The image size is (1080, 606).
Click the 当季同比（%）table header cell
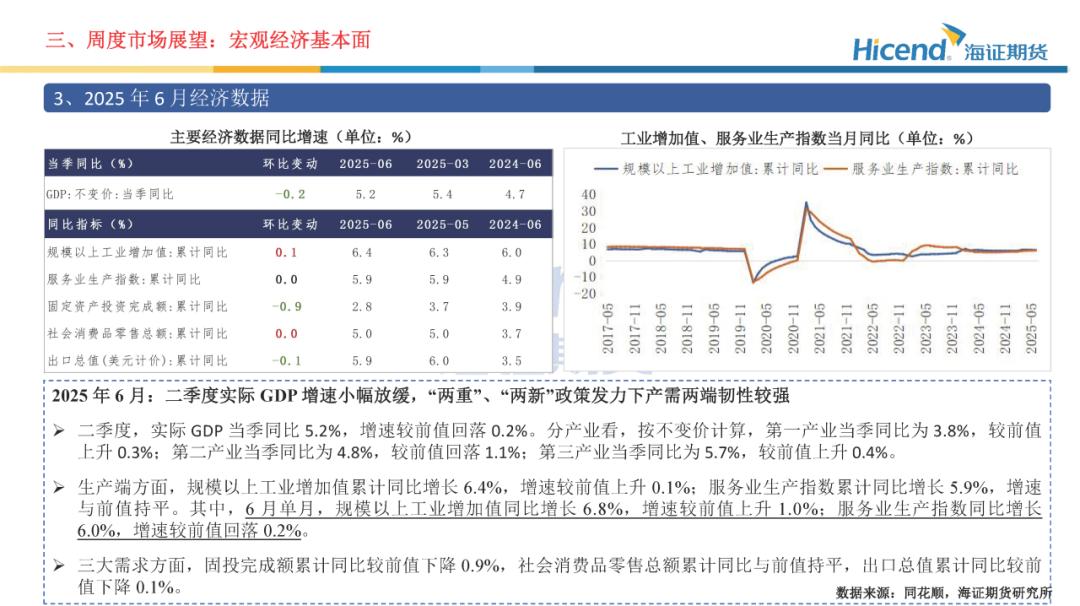click(90, 164)
